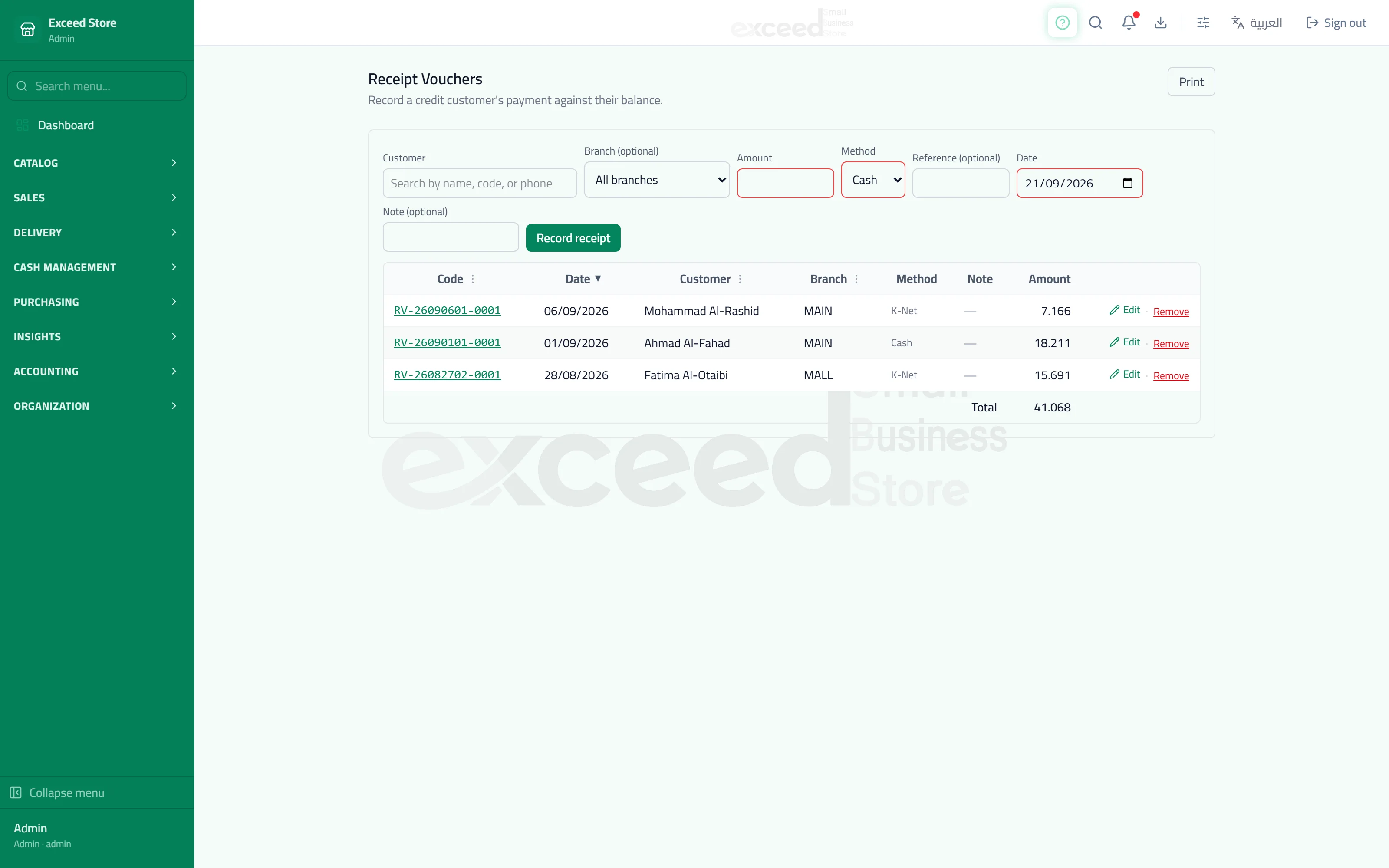Expand the PURCHASING section

(x=97, y=302)
